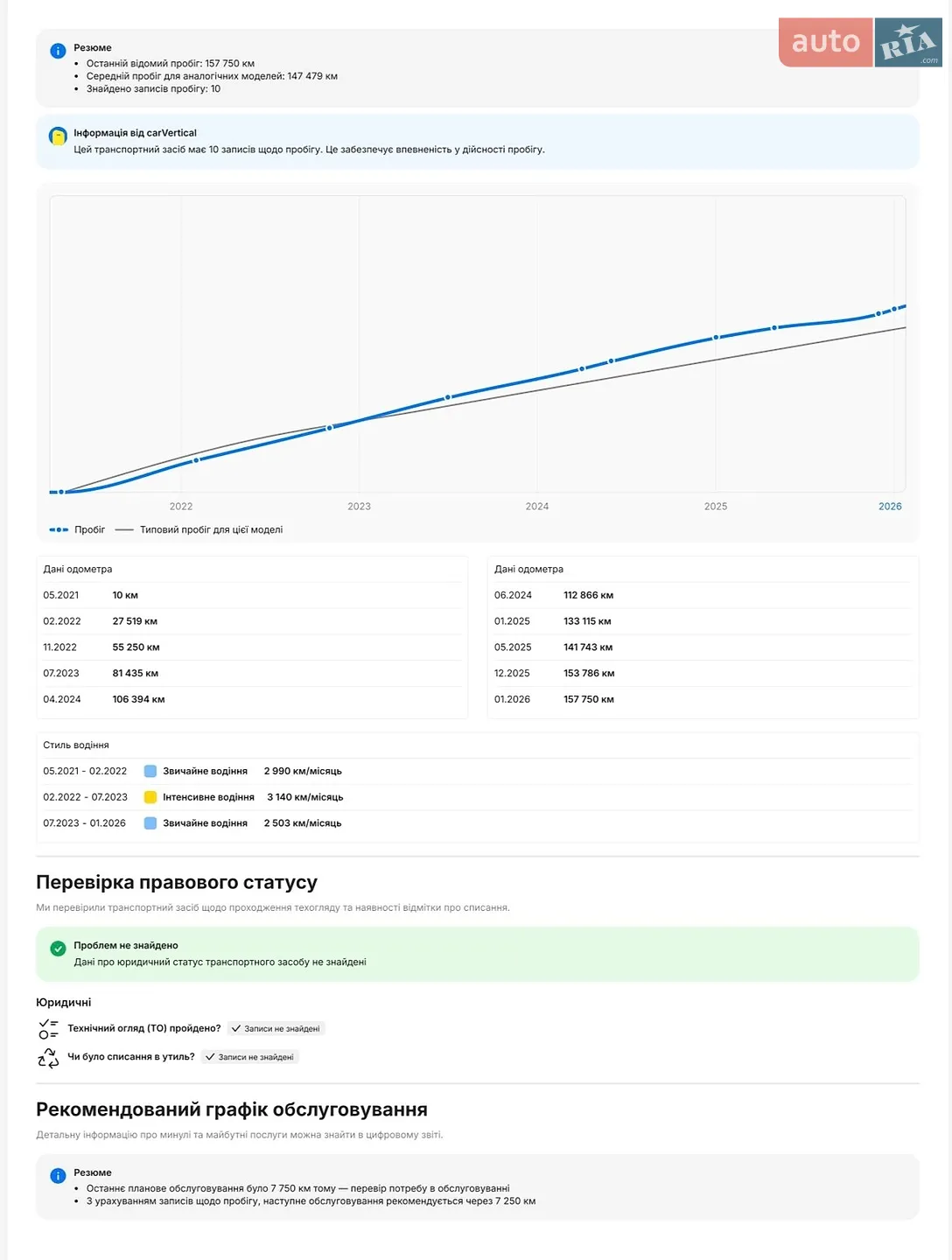The height and width of the screenshot is (1260, 952).
Task: Click the recycle icon for списання в утиль
Action: (48, 1058)
